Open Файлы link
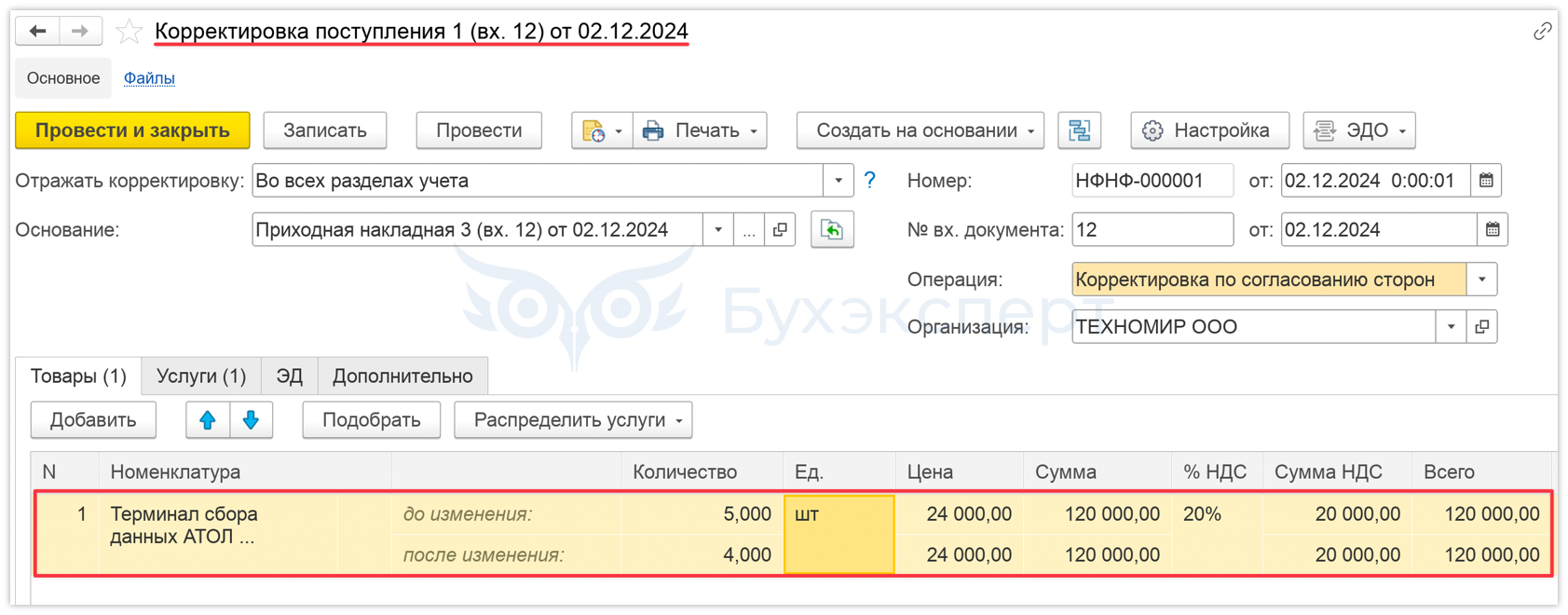1568x615 pixels. (x=149, y=78)
